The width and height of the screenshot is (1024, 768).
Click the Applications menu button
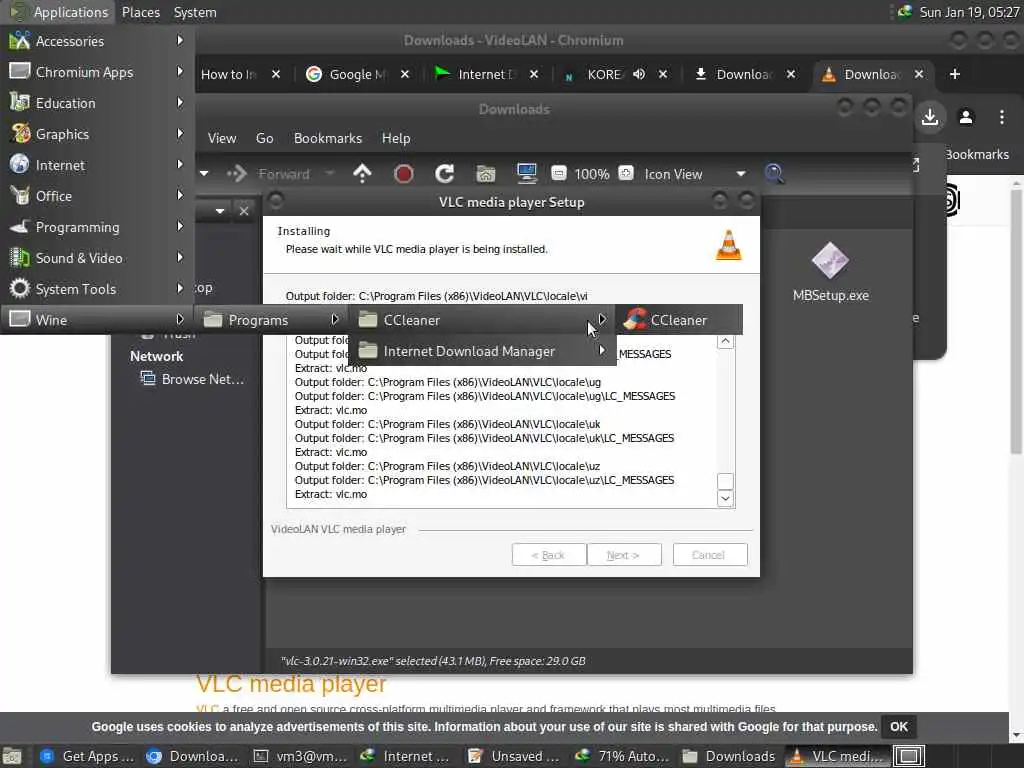(x=58, y=12)
